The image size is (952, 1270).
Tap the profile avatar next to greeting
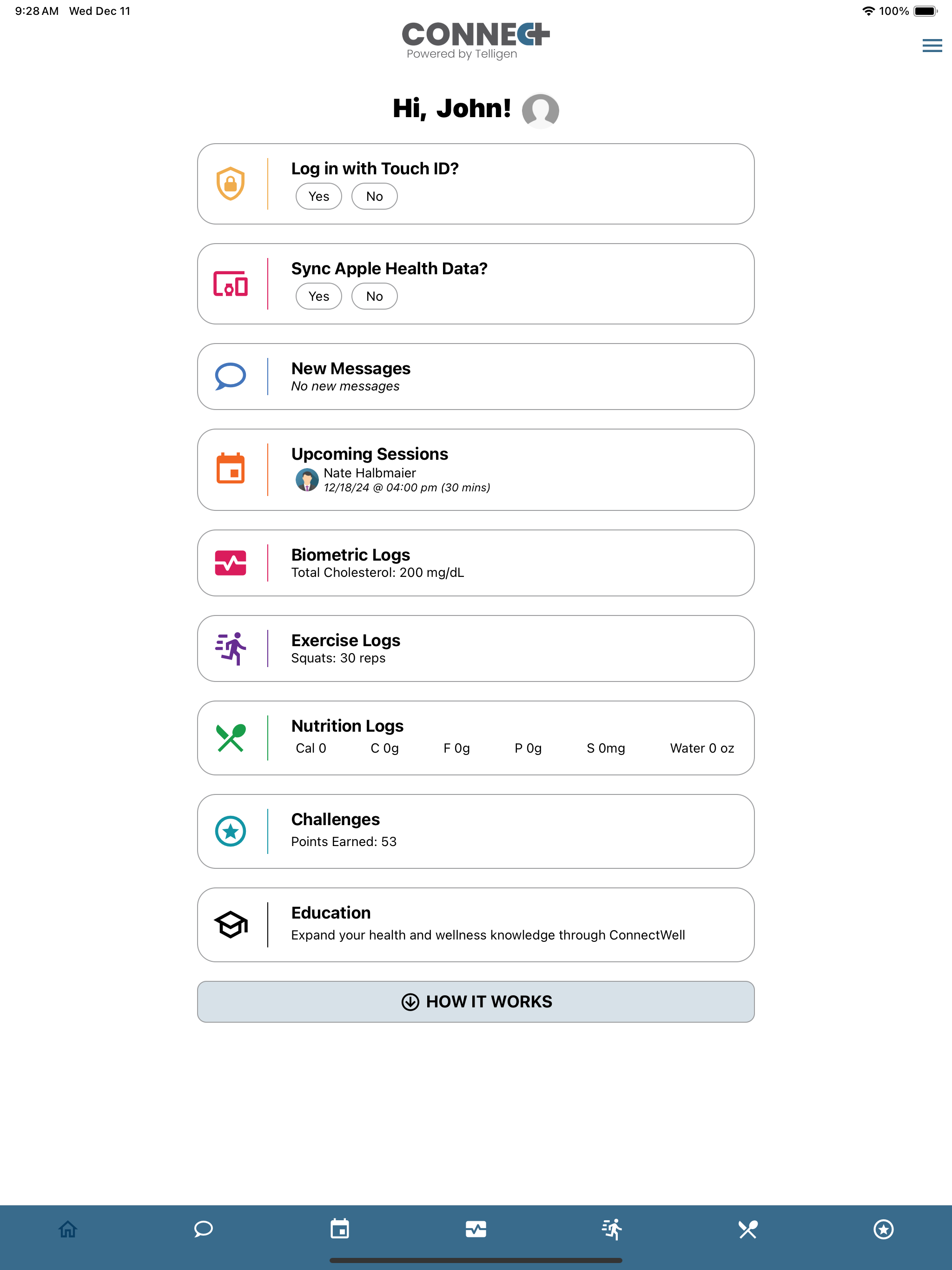click(540, 110)
